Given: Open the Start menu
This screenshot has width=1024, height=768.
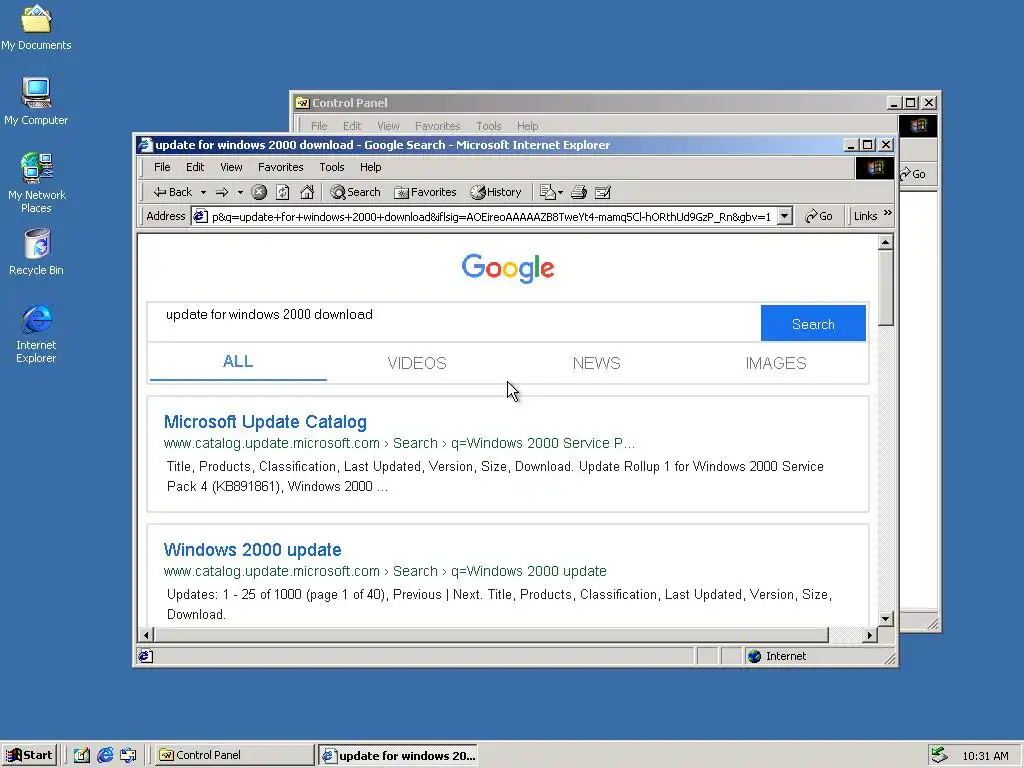Looking at the screenshot, I should (29, 755).
